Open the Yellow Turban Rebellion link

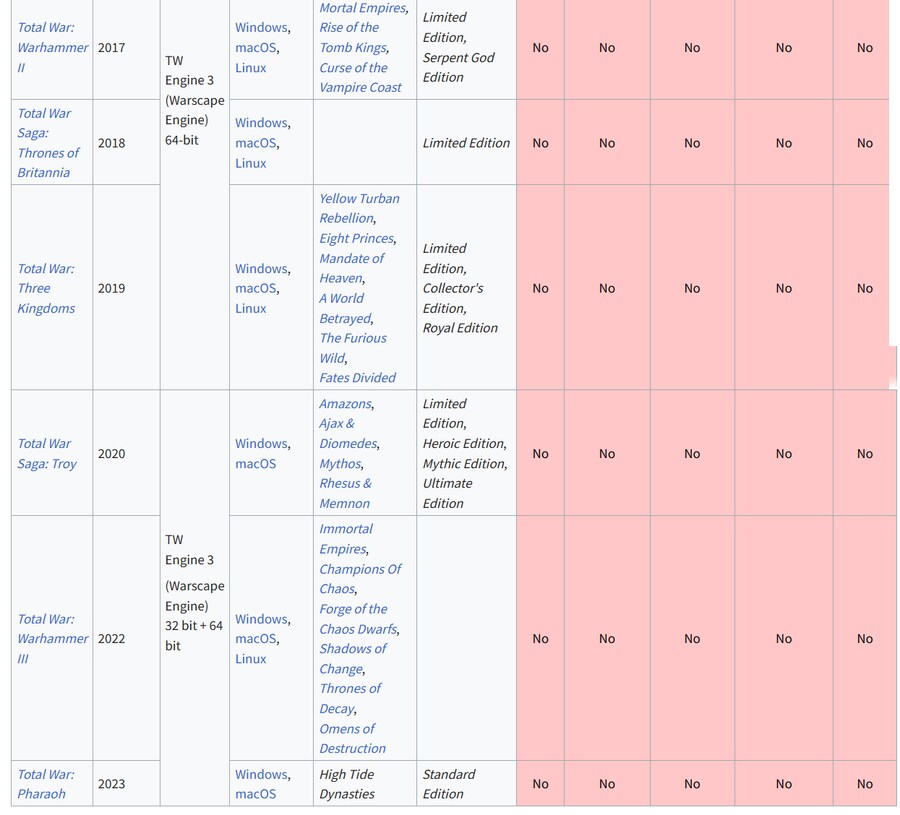click(x=359, y=208)
